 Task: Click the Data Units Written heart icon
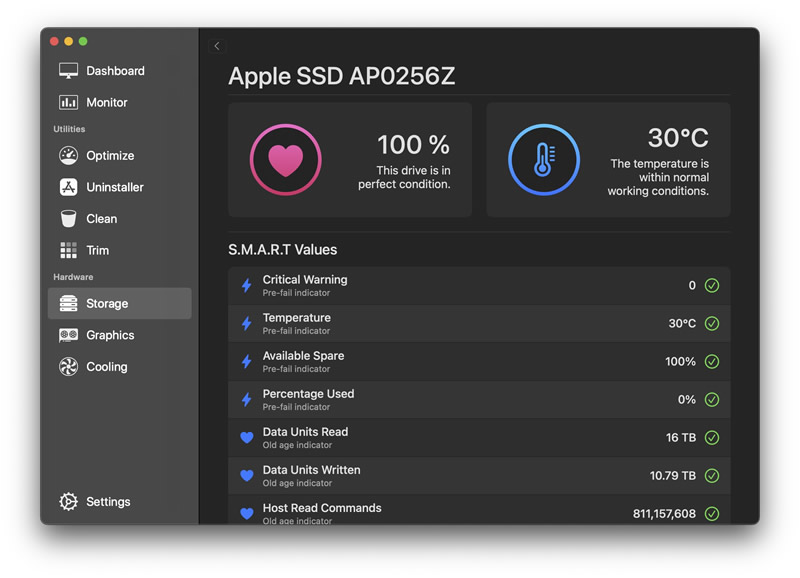point(247,475)
